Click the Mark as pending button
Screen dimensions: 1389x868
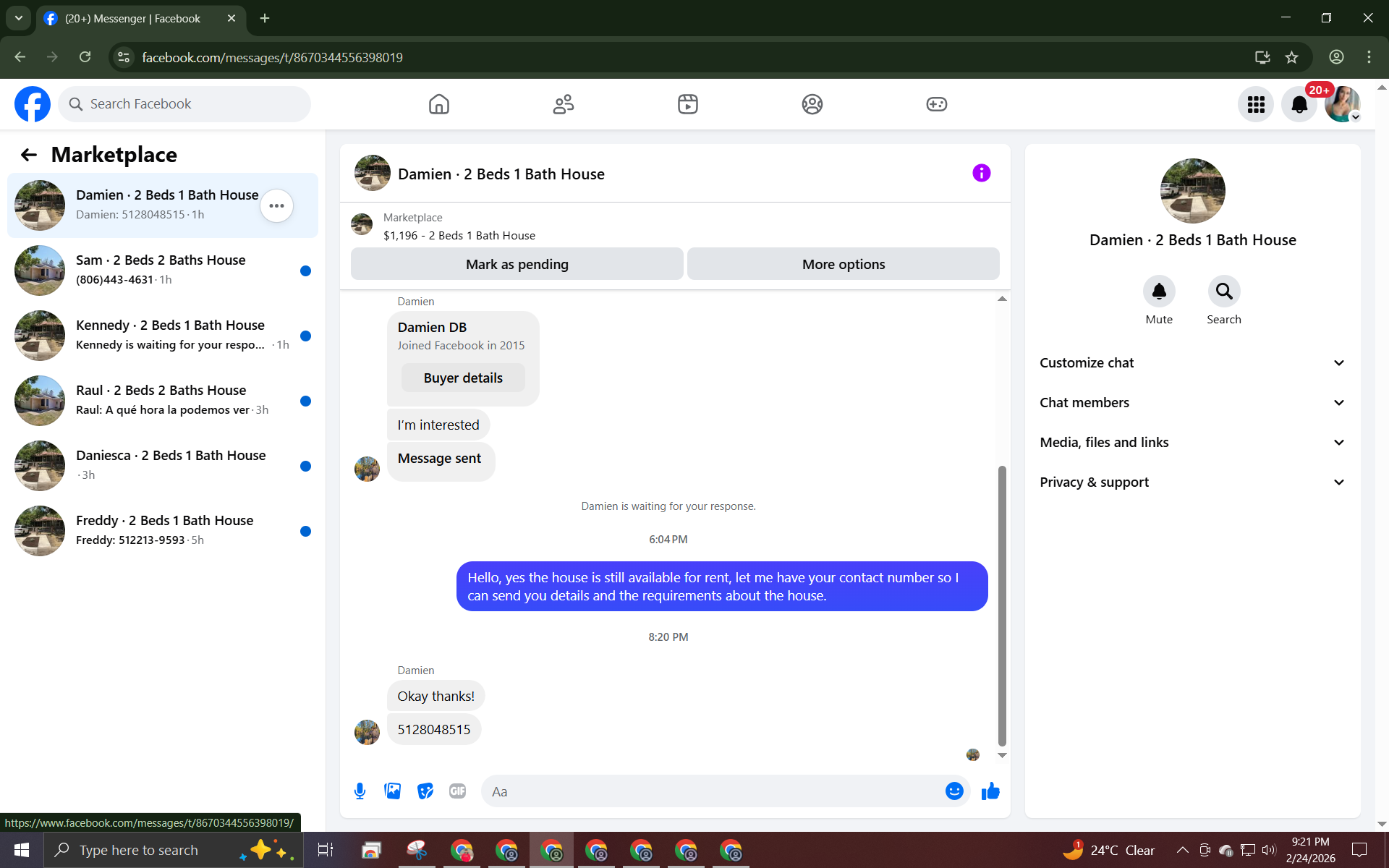[x=517, y=265]
